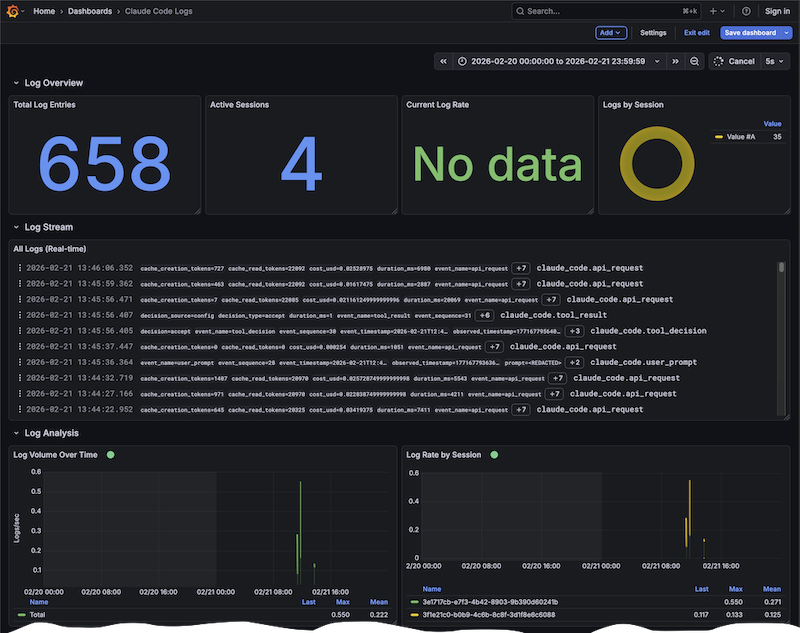Viewport: 800px width, 633px height.
Task: Click the Exit edit link
Action: tap(697, 33)
